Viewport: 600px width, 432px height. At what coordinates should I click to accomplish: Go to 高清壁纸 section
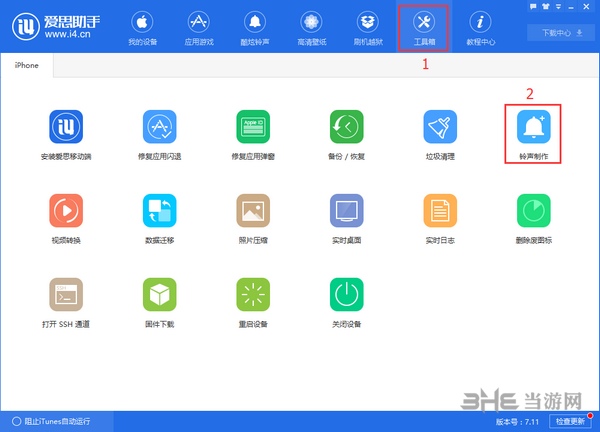tap(311, 28)
